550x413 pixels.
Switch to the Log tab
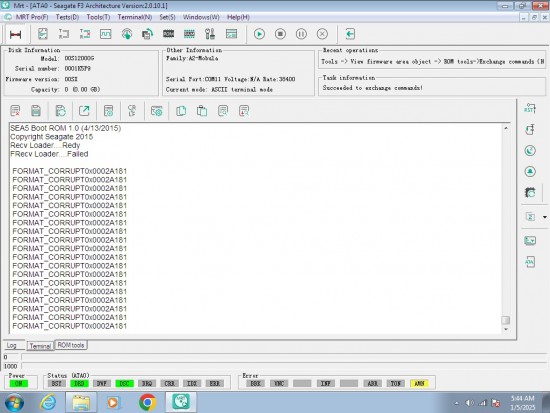click(12, 345)
